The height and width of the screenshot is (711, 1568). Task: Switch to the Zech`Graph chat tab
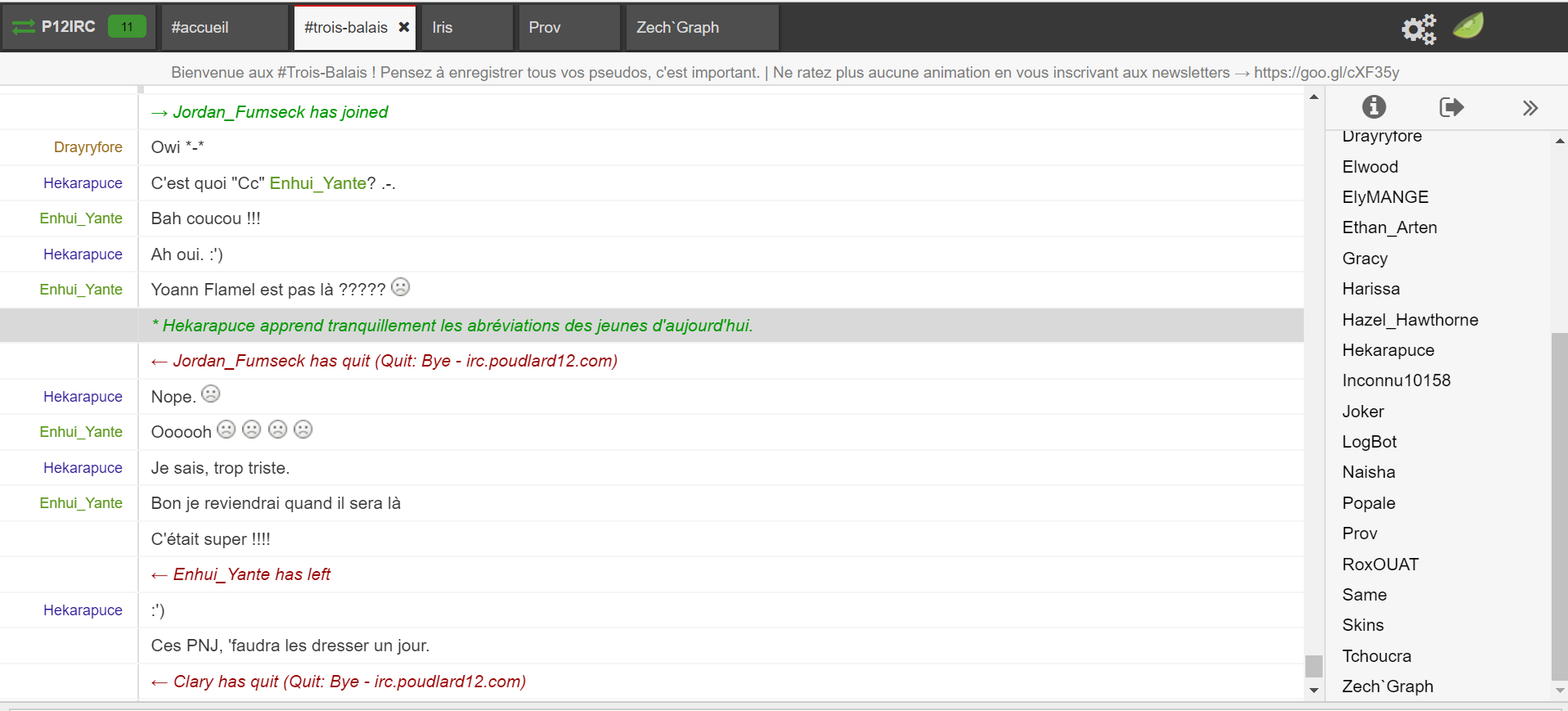click(x=702, y=27)
